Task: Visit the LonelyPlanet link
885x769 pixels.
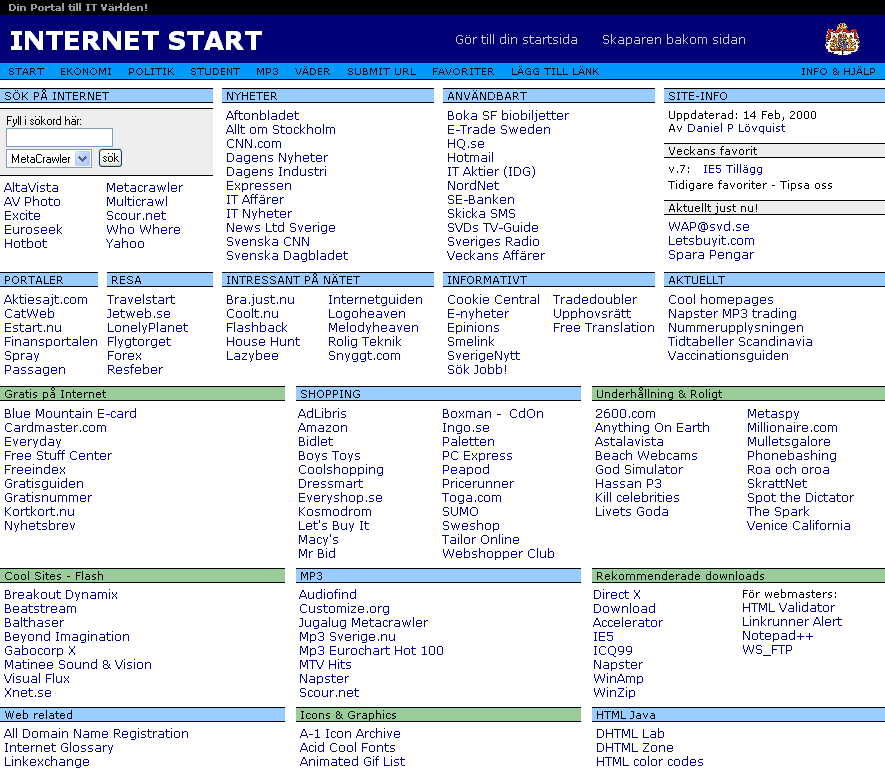Action: pyautogui.click(x=147, y=327)
